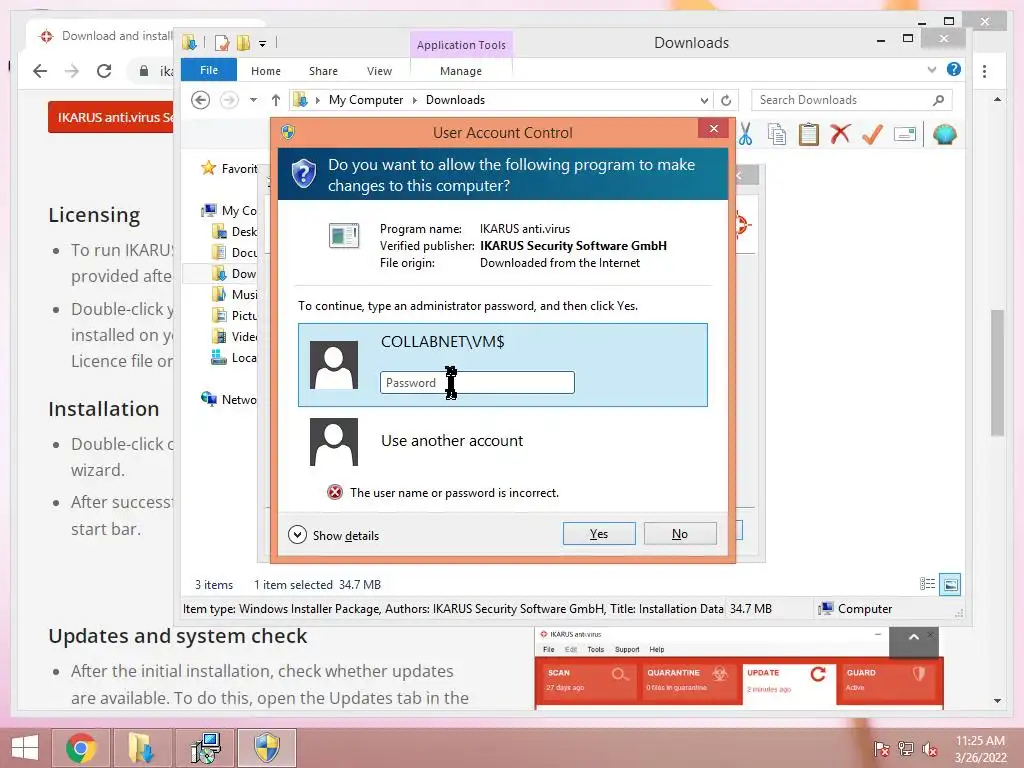The width and height of the screenshot is (1024, 768).
Task: Click the Application Tools tab header
Action: coord(461,44)
